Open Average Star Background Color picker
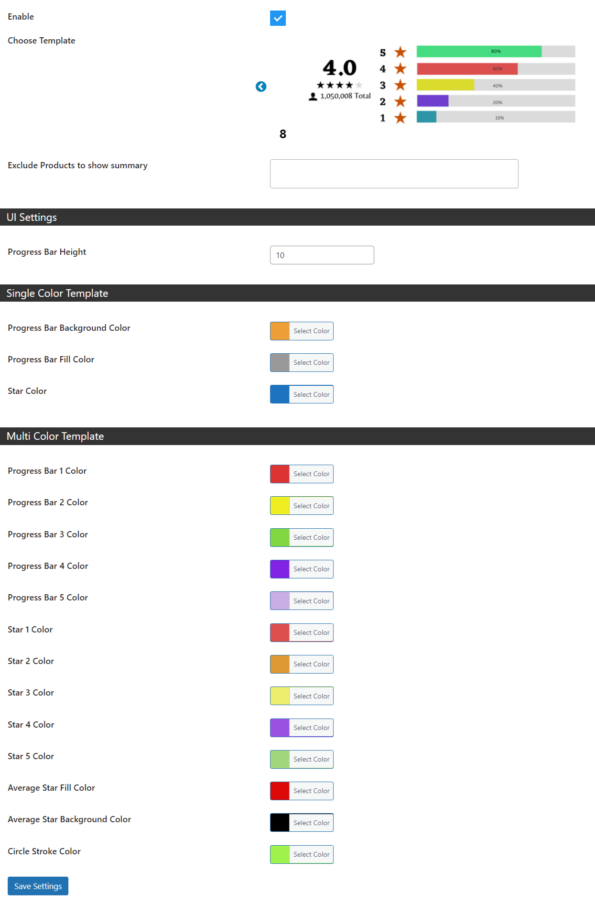Screen dimensions: 595x904 (302, 823)
